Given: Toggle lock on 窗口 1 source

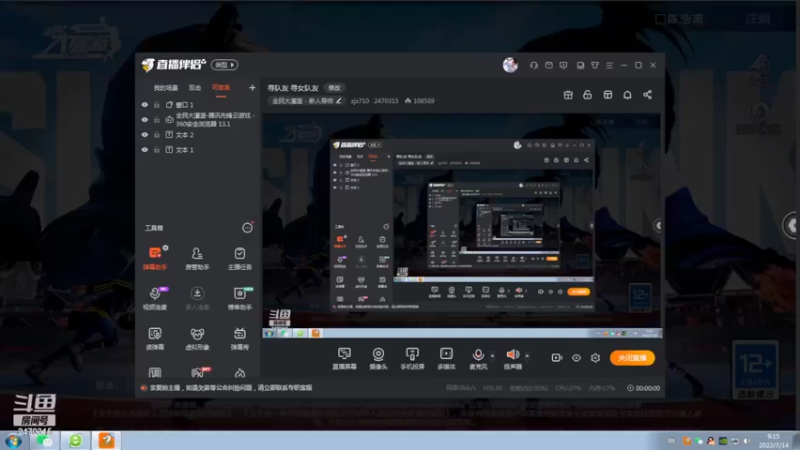Looking at the screenshot, I should coord(157,105).
